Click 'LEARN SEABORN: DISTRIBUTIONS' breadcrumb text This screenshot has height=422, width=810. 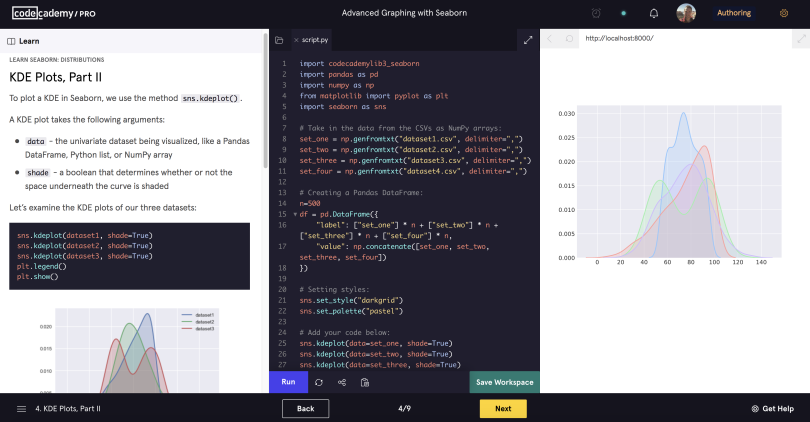pyautogui.click(x=56, y=59)
